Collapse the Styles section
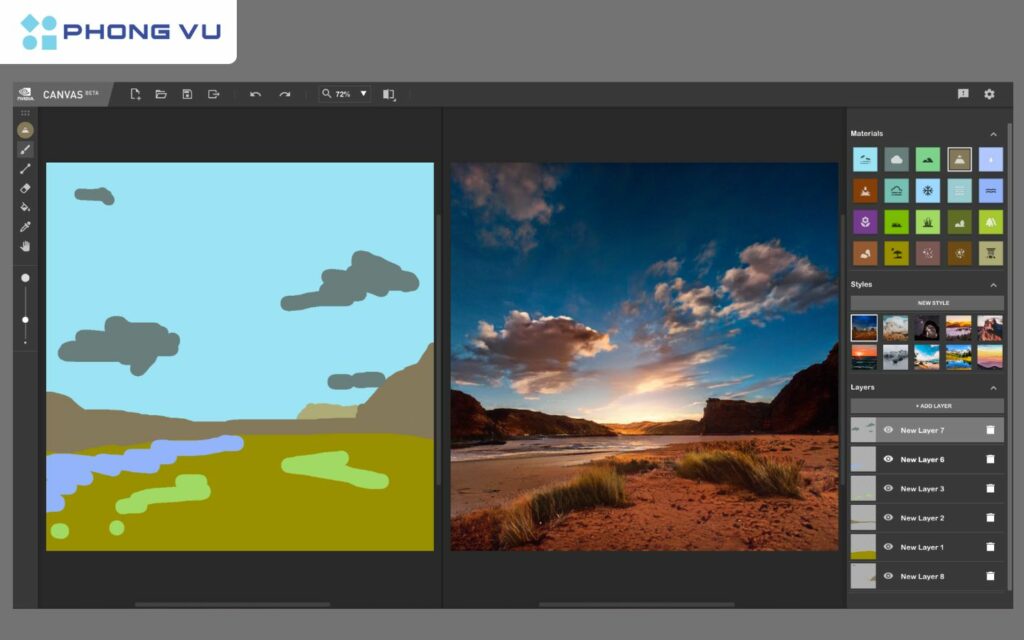1024x640 pixels. pos(993,284)
